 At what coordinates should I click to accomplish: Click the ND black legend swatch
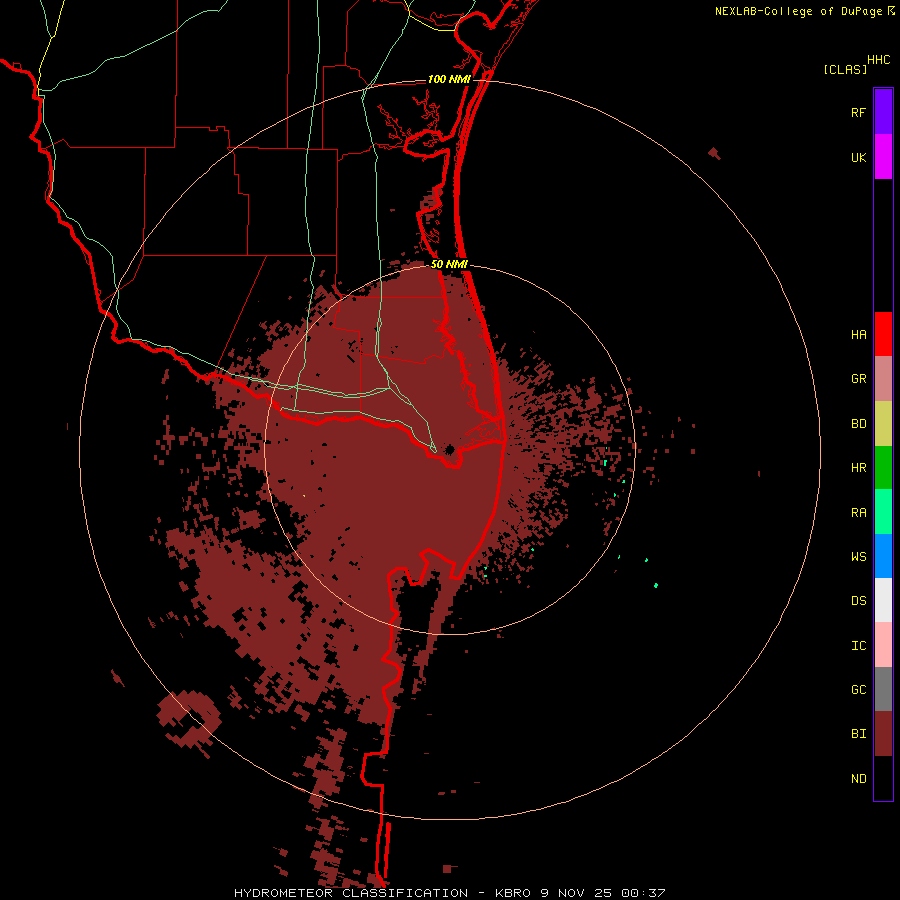883,778
